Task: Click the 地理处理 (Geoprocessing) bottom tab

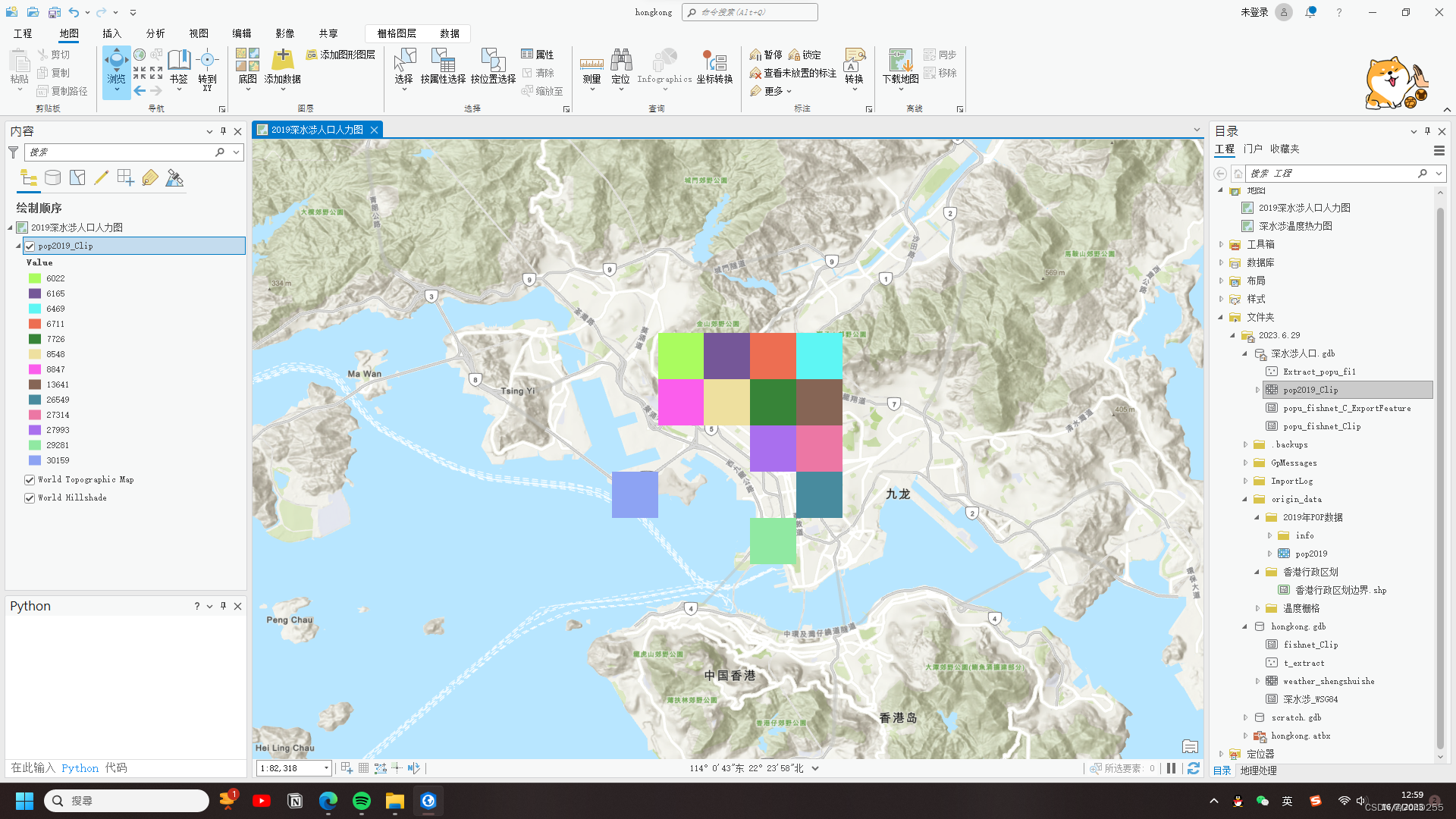Action: [x=1258, y=770]
